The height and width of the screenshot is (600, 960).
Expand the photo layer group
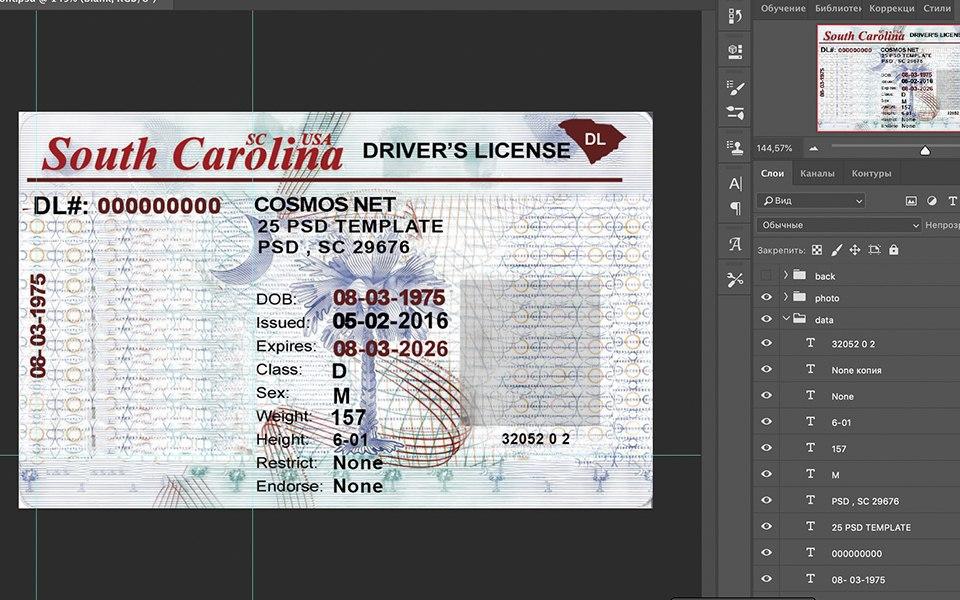[786, 297]
